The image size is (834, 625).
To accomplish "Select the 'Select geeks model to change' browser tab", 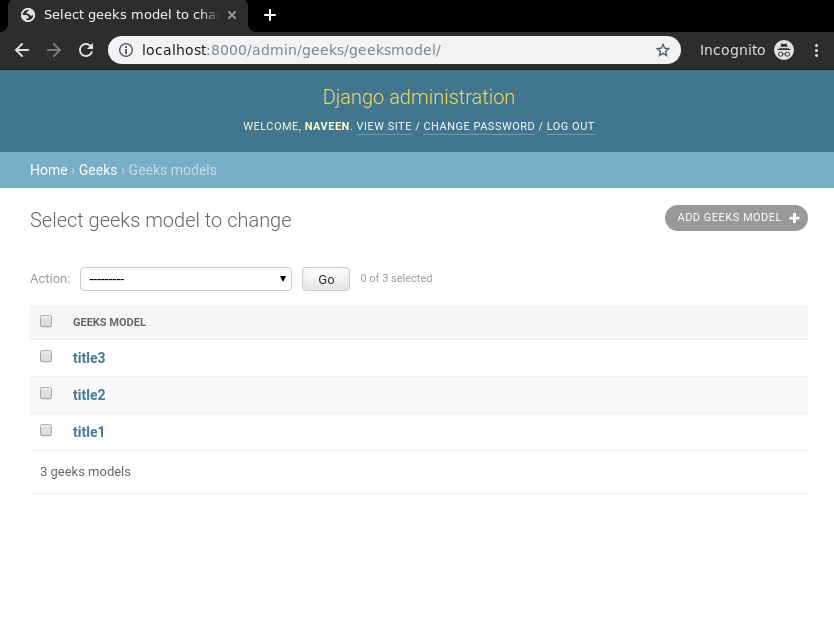I will point(128,15).
